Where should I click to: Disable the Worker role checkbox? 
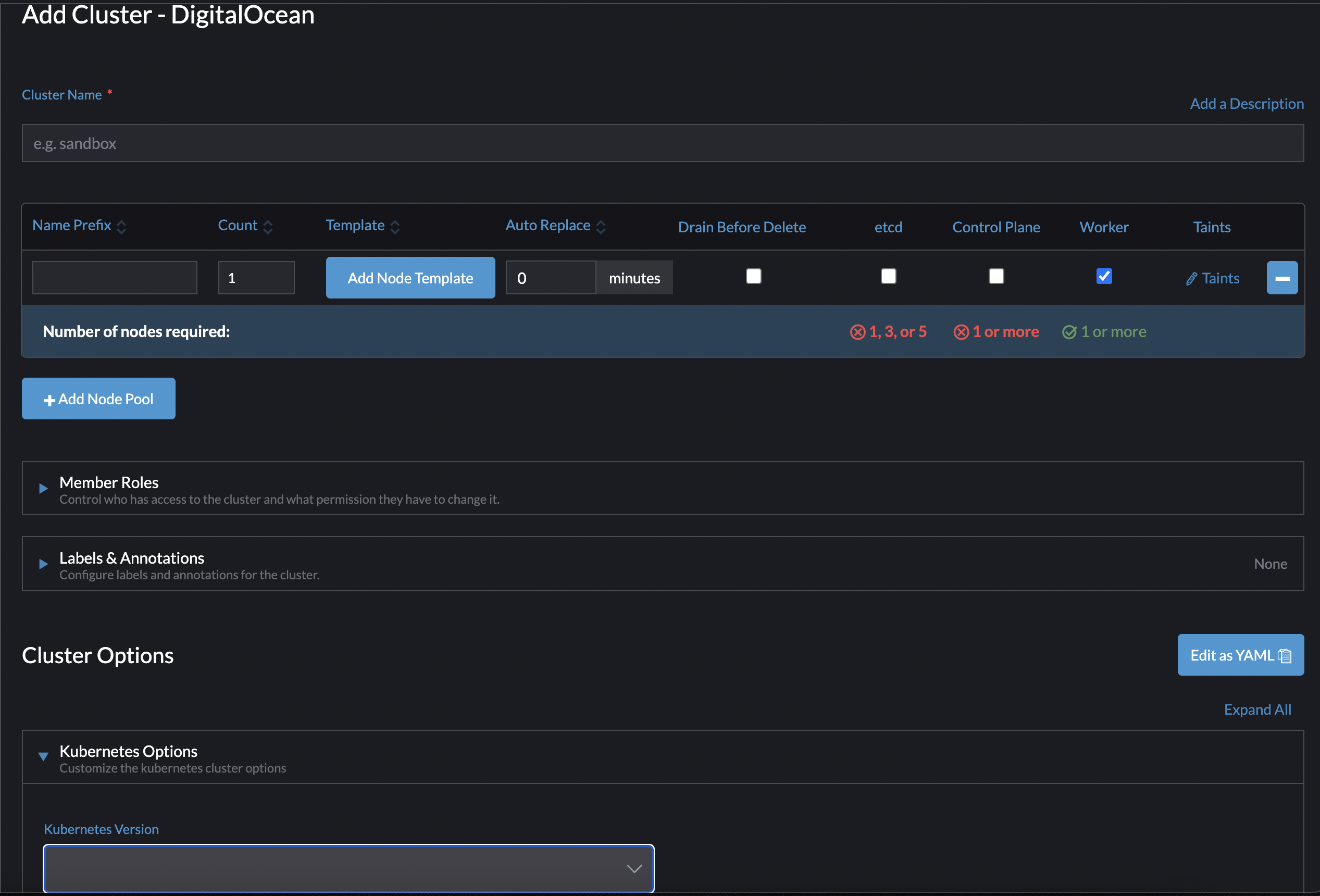(x=1103, y=276)
